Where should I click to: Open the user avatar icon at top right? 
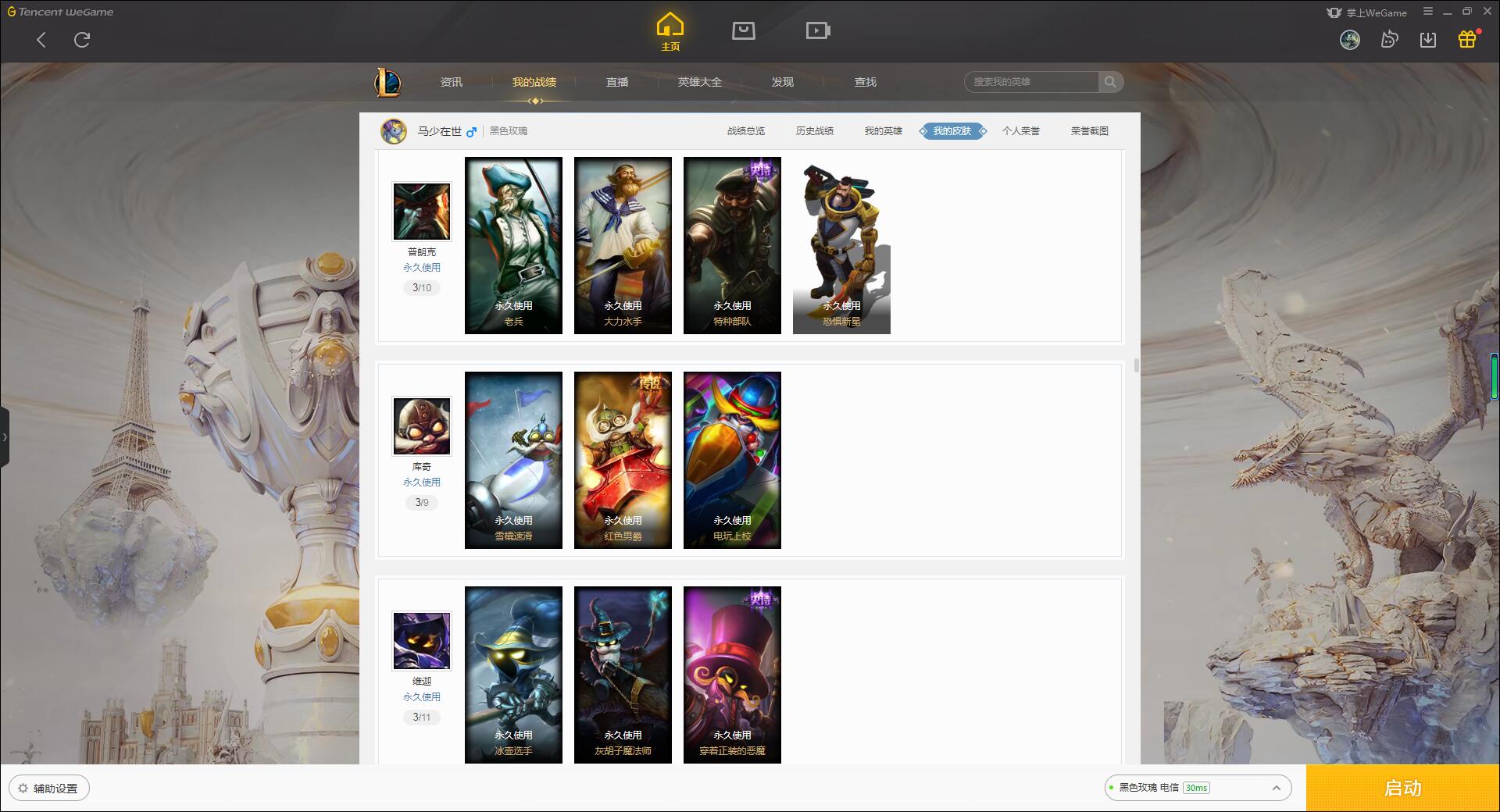[1350, 40]
